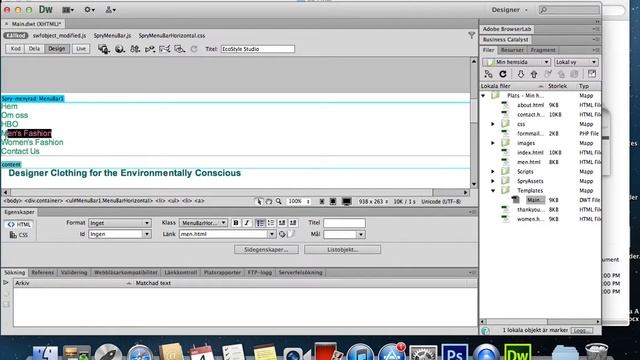Image resolution: width=640 pixels, height=360 pixels.
Task: Open the Länk dropdown arrow
Action: tap(272, 234)
